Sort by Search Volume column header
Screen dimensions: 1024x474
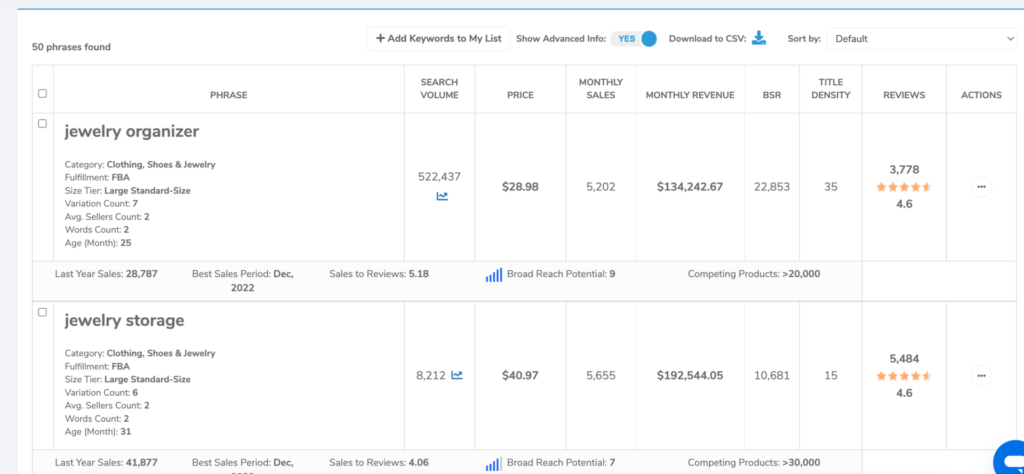tap(439, 89)
